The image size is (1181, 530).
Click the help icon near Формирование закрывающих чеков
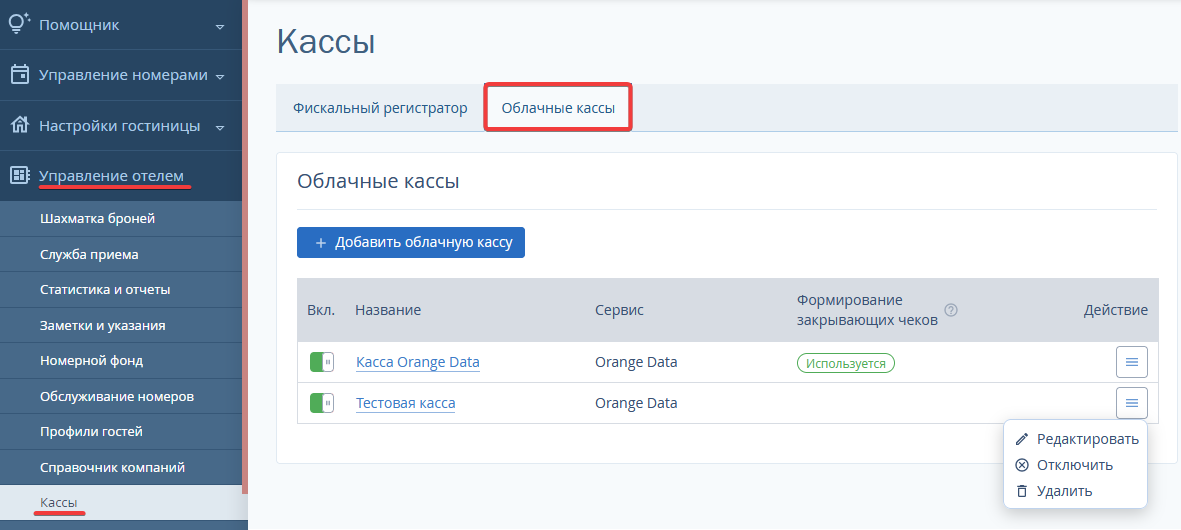(951, 310)
